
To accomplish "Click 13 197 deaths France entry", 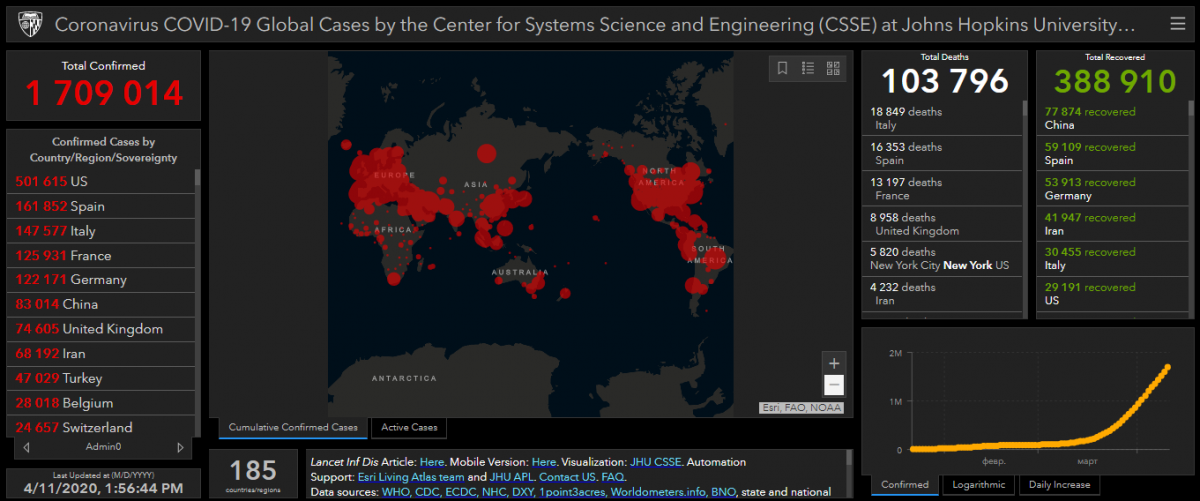I will coord(941,189).
